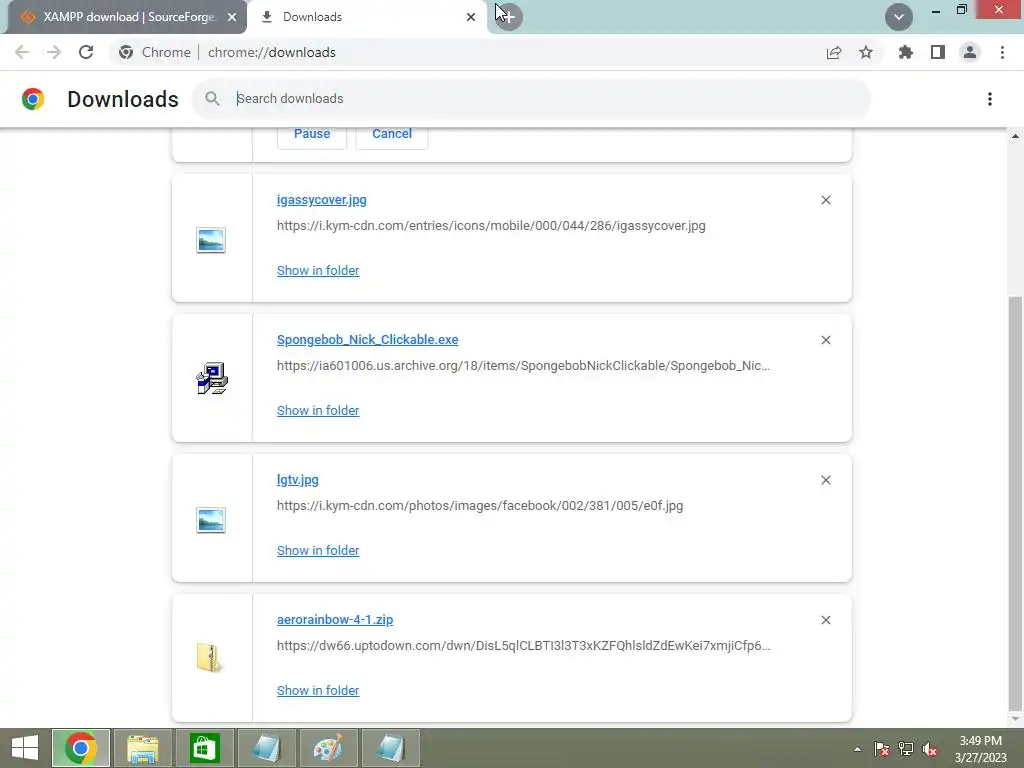Click the search magnifier icon
Viewport: 1024px width, 768px height.
212,99
